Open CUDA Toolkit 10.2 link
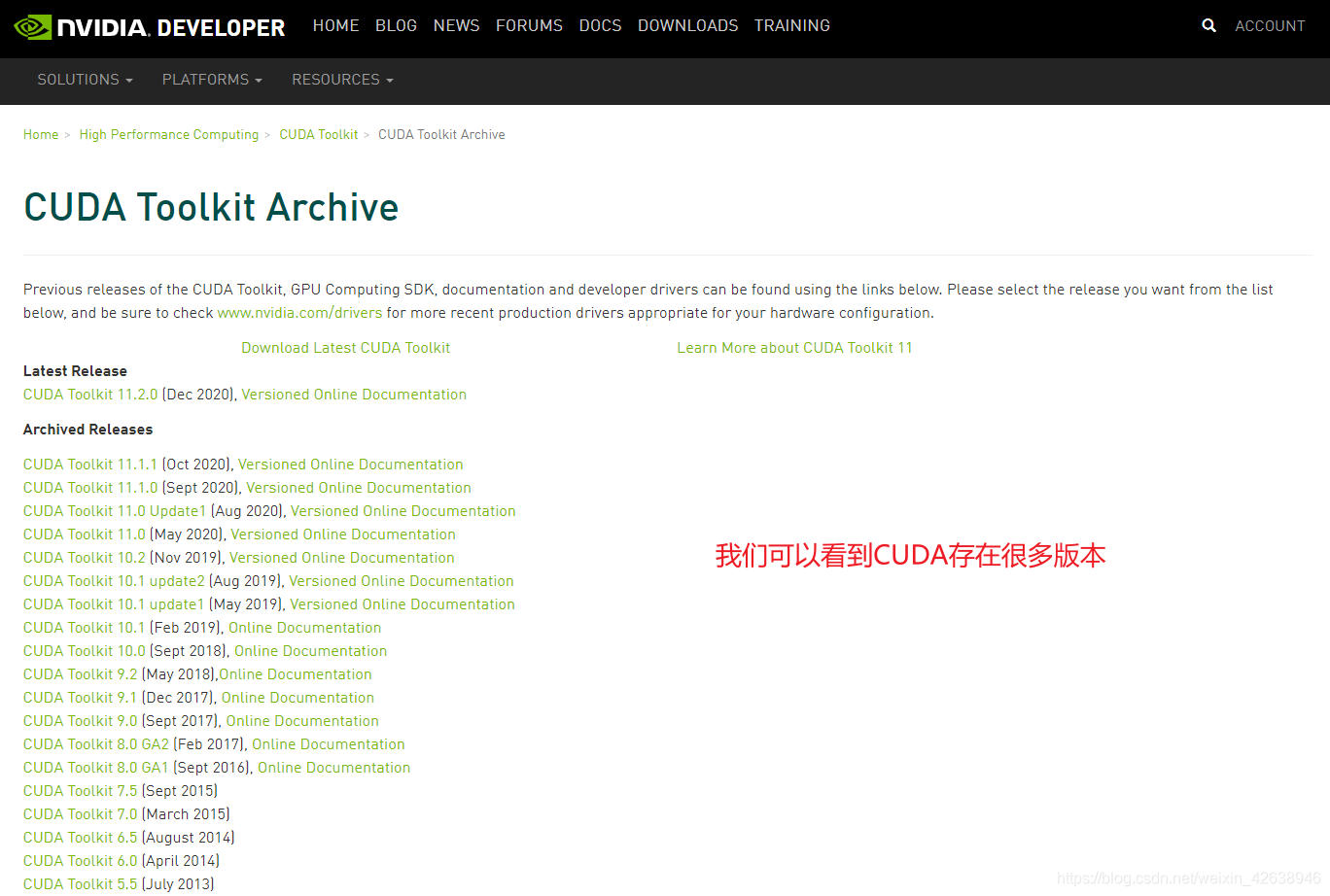Screen dimensions: 1330x896 pyautogui.click(x=85, y=558)
